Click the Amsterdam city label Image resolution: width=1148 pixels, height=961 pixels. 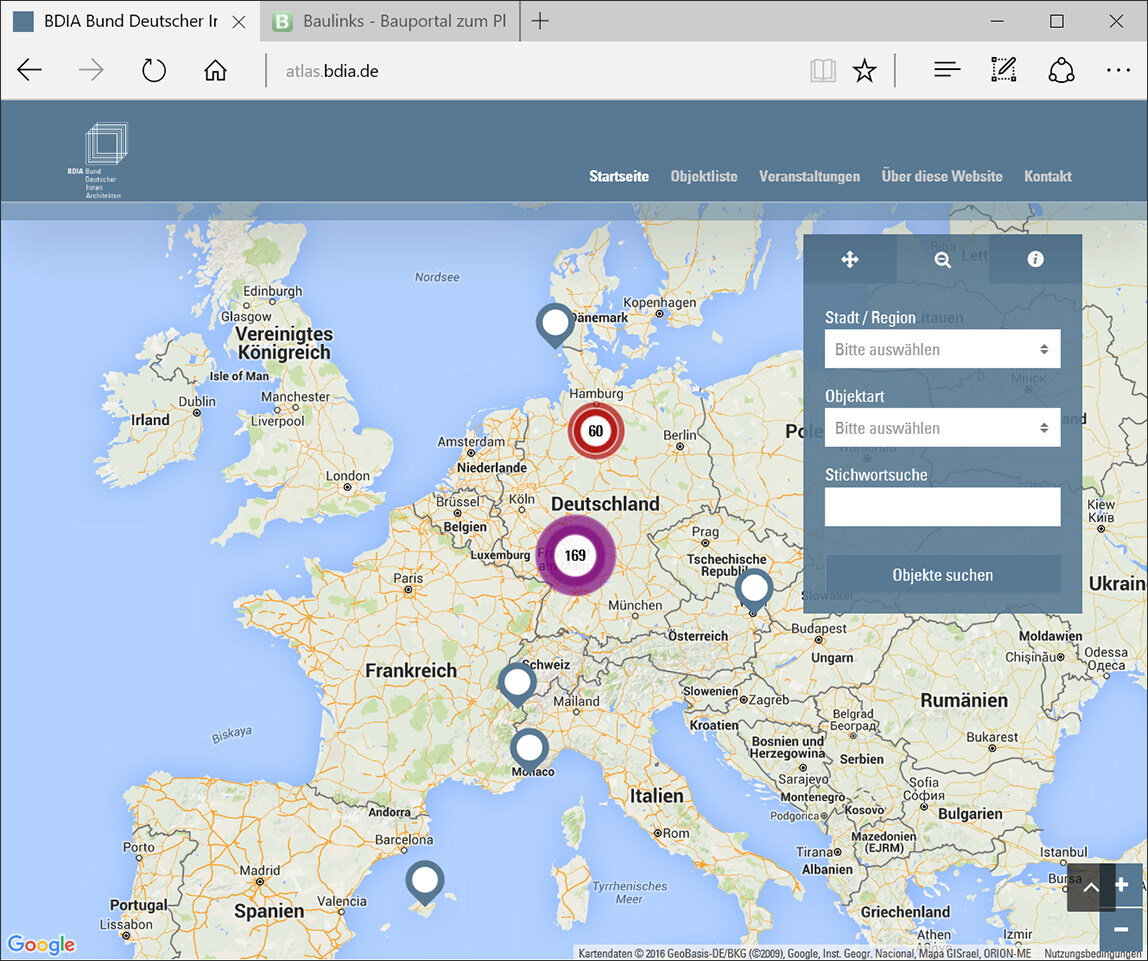coord(471,441)
